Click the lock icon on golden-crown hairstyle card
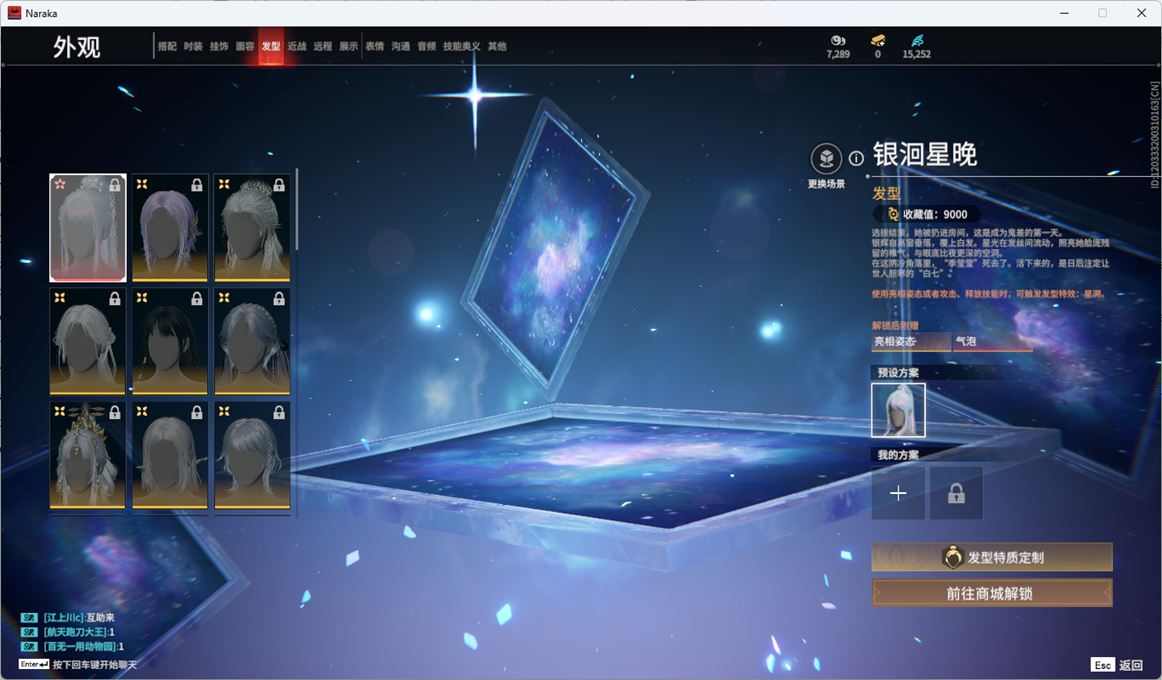Screen dimensions: 1162x680 (x=115, y=412)
